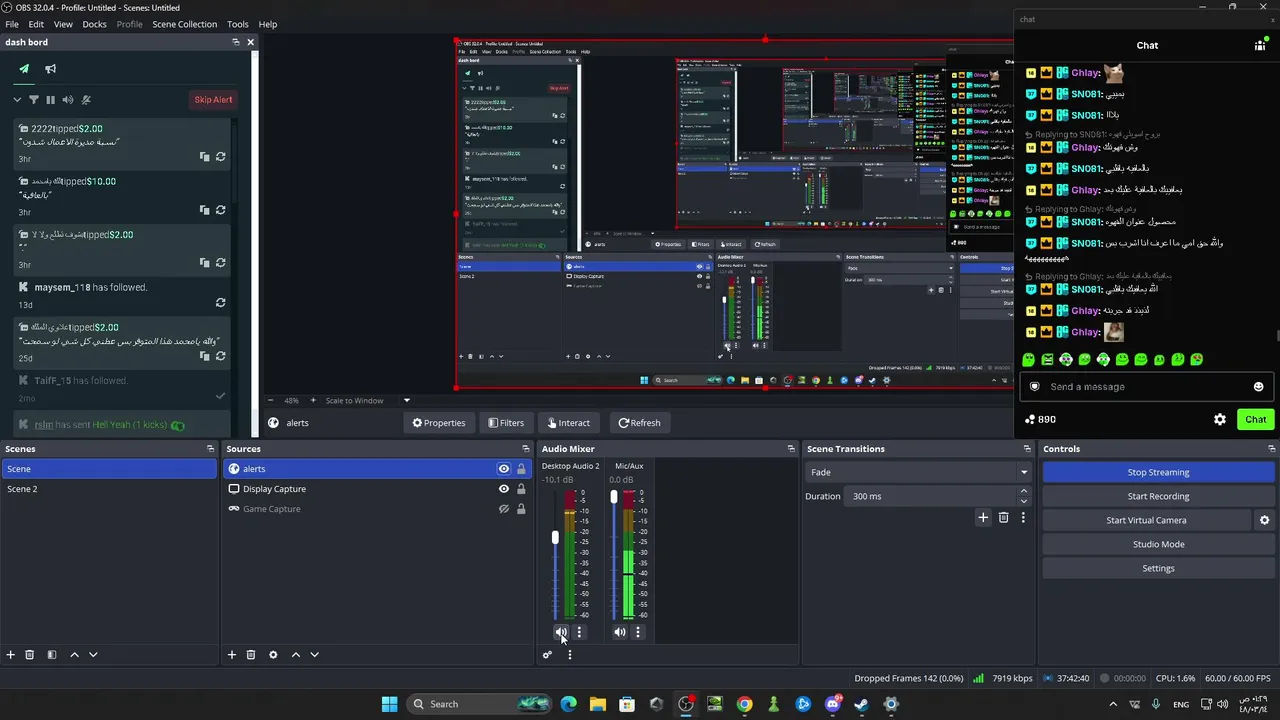Screen dimensions: 1280x720
Task: Click the Stop Streaming button
Action: click(1158, 472)
